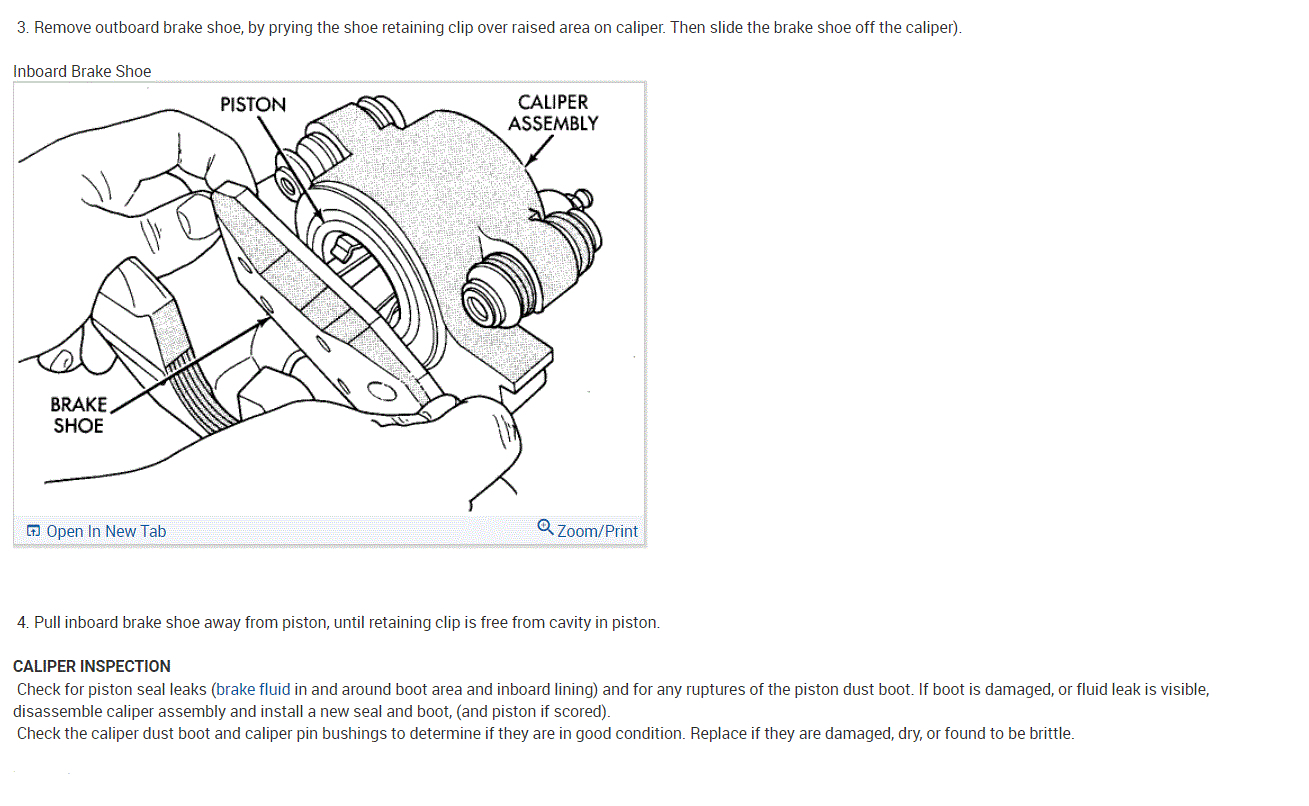Follow the 'brake fluid' hyperlink
1309x806 pixels.
[254, 689]
